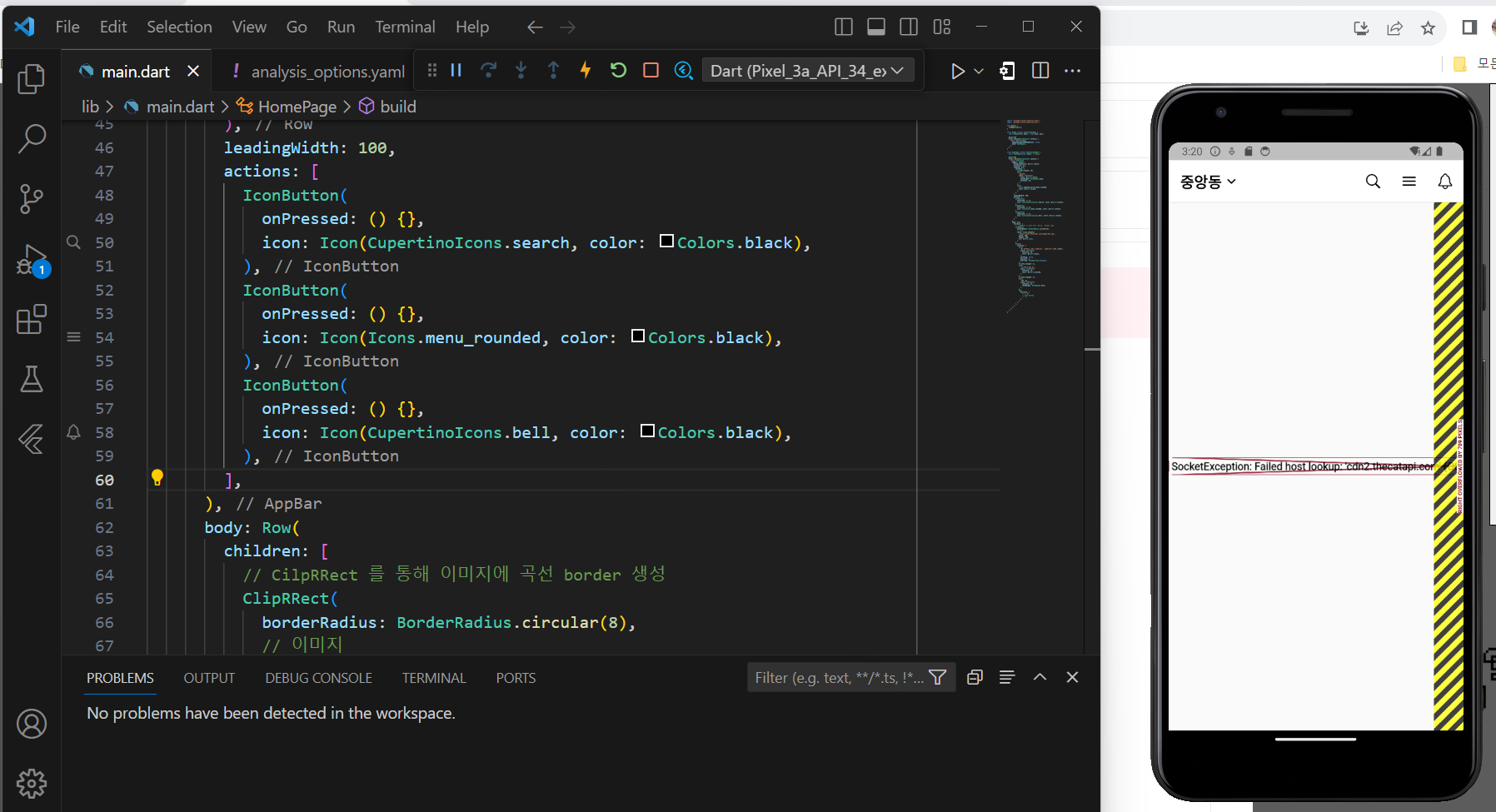Image resolution: width=1496 pixels, height=812 pixels.
Task: Click the debug Step Into button
Action: click(x=521, y=71)
